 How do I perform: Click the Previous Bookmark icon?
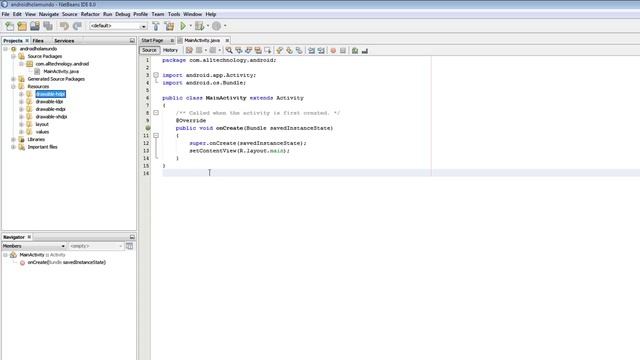point(280,50)
